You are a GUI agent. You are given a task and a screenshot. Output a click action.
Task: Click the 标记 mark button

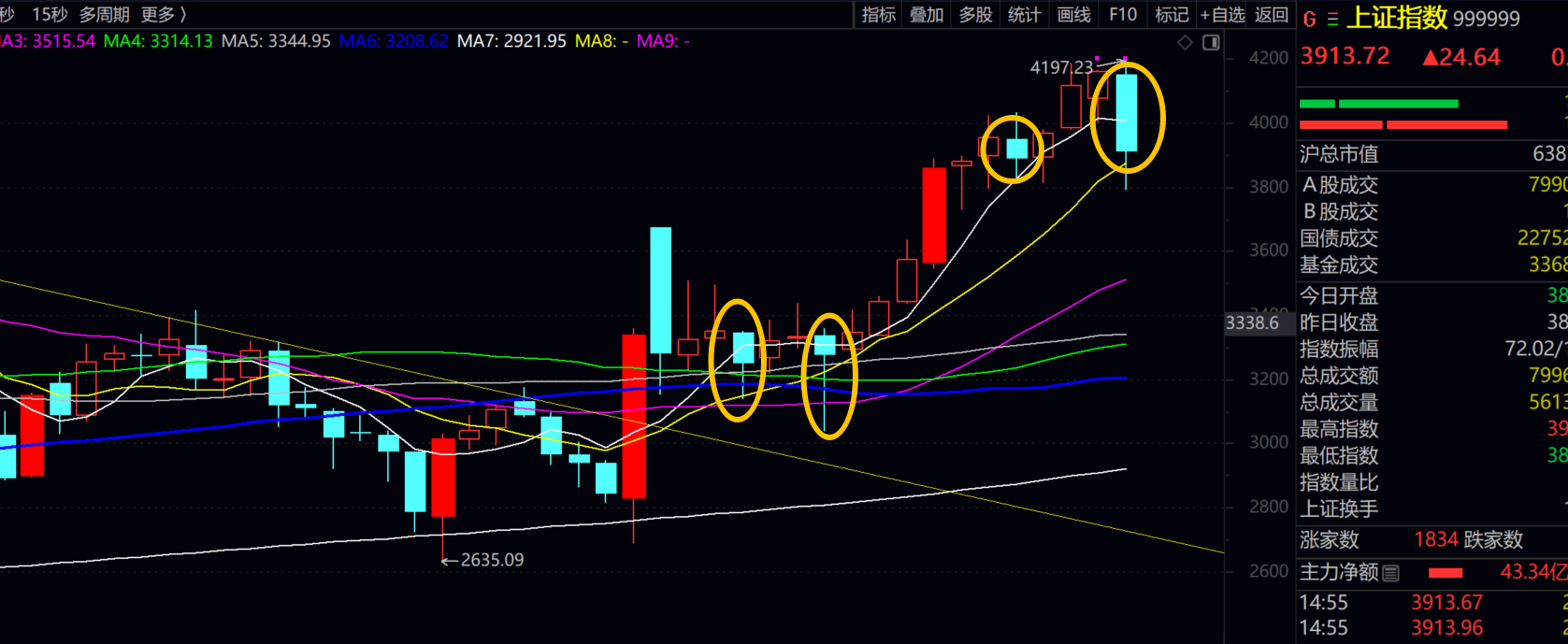(x=1172, y=14)
